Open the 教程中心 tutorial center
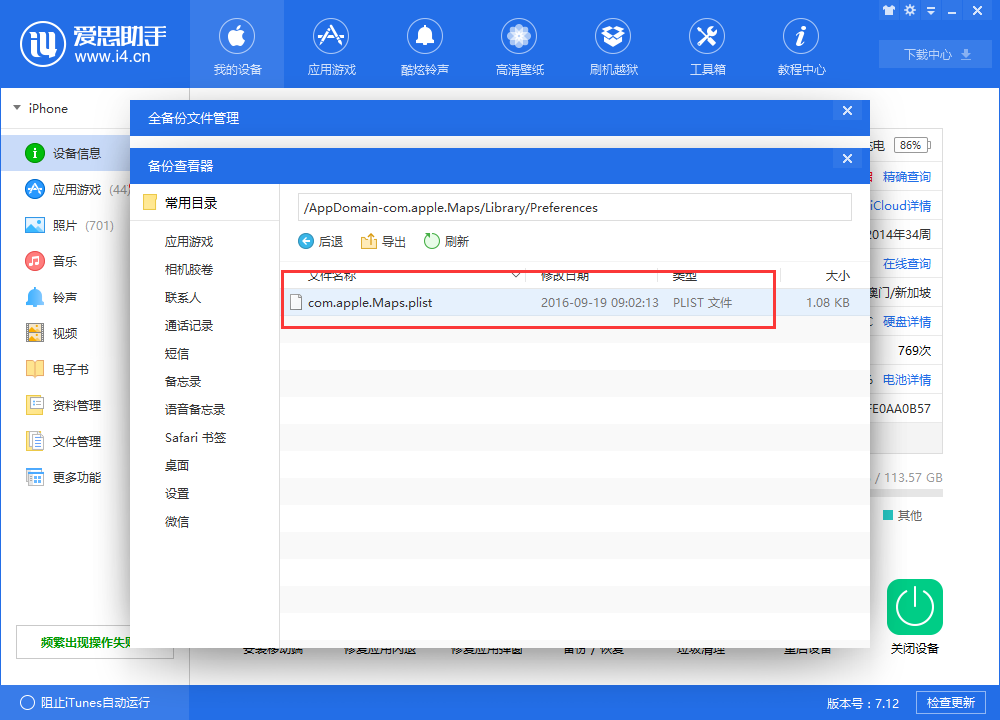Image resolution: width=1000 pixels, height=720 pixels. click(801, 45)
